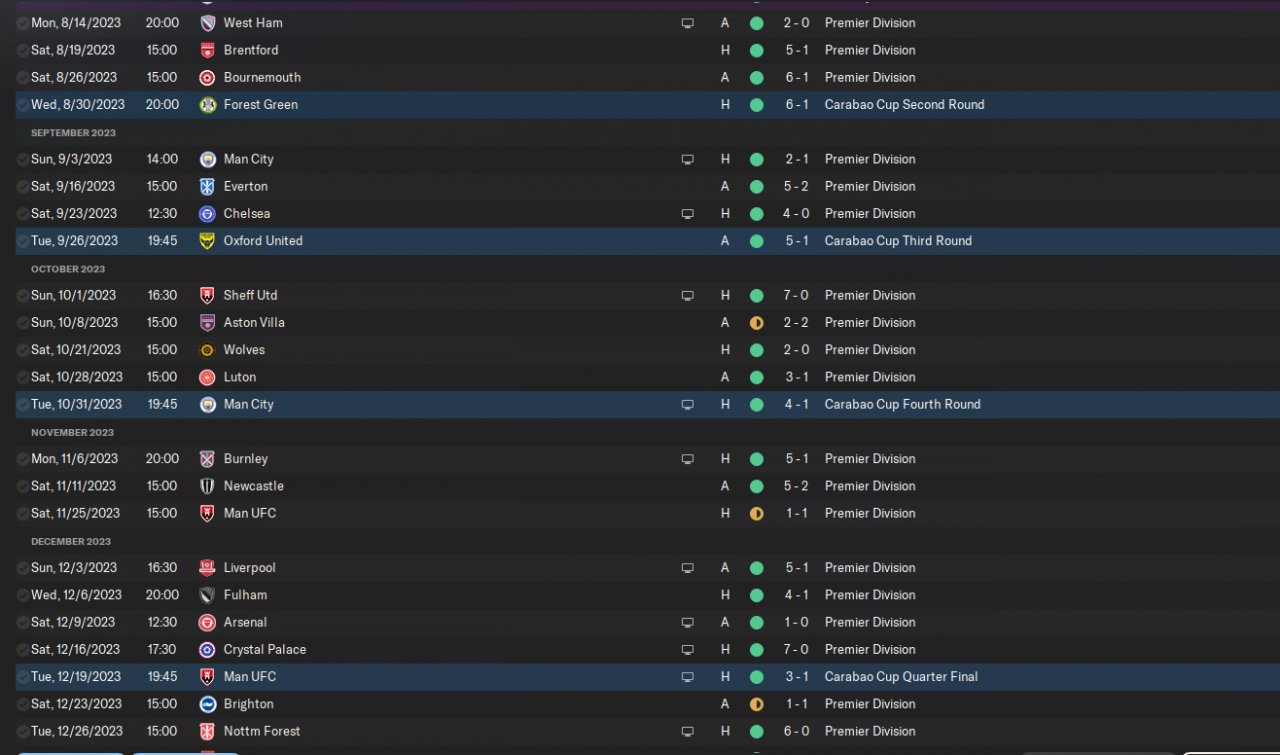Click the Man City badge on 9/3/2023
The width and height of the screenshot is (1280, 755).
[207, 159]
